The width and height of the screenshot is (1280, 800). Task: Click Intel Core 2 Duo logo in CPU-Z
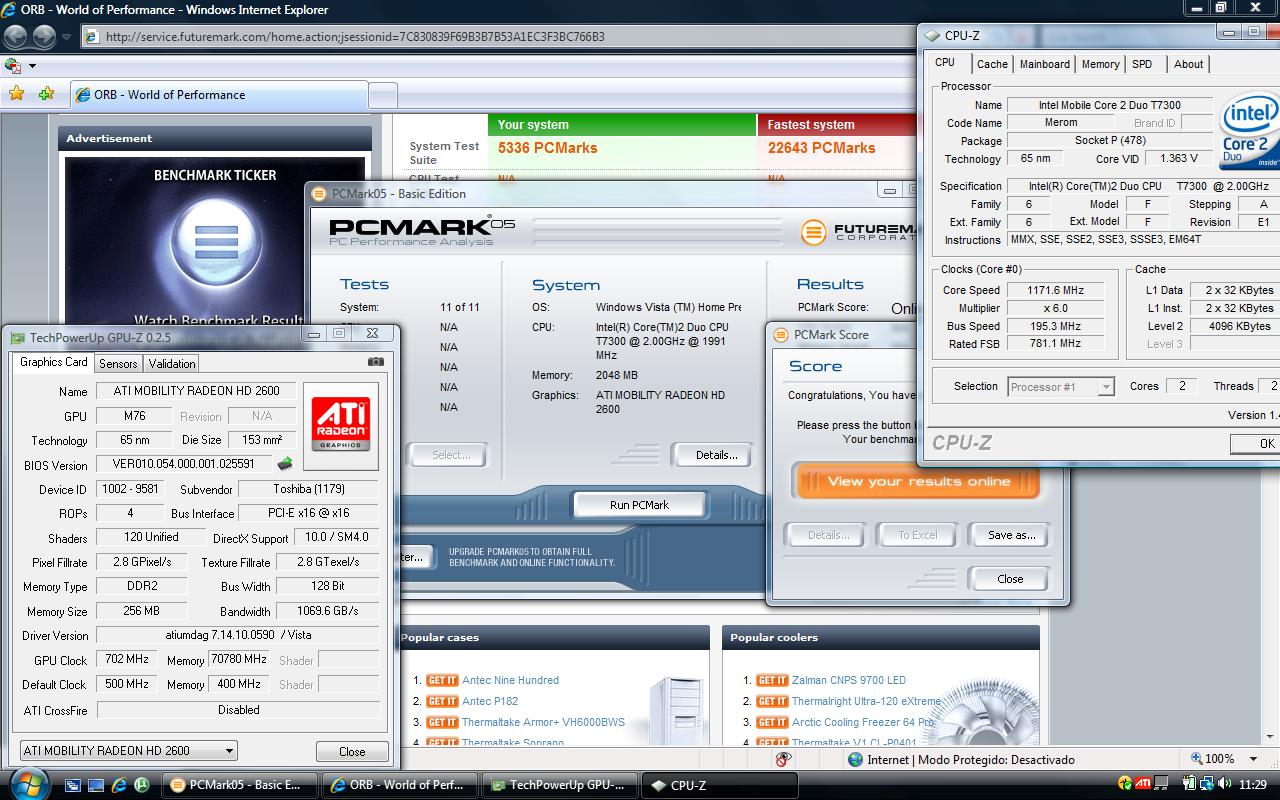coord(1250,132)
